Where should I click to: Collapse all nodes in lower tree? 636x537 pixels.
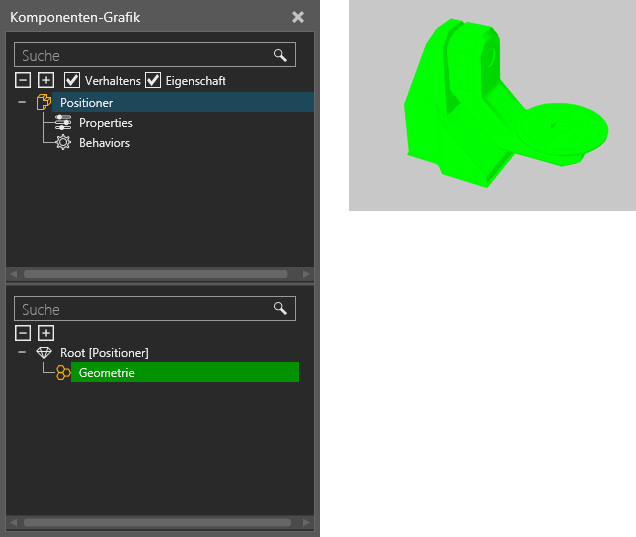[x=23, y=333]
